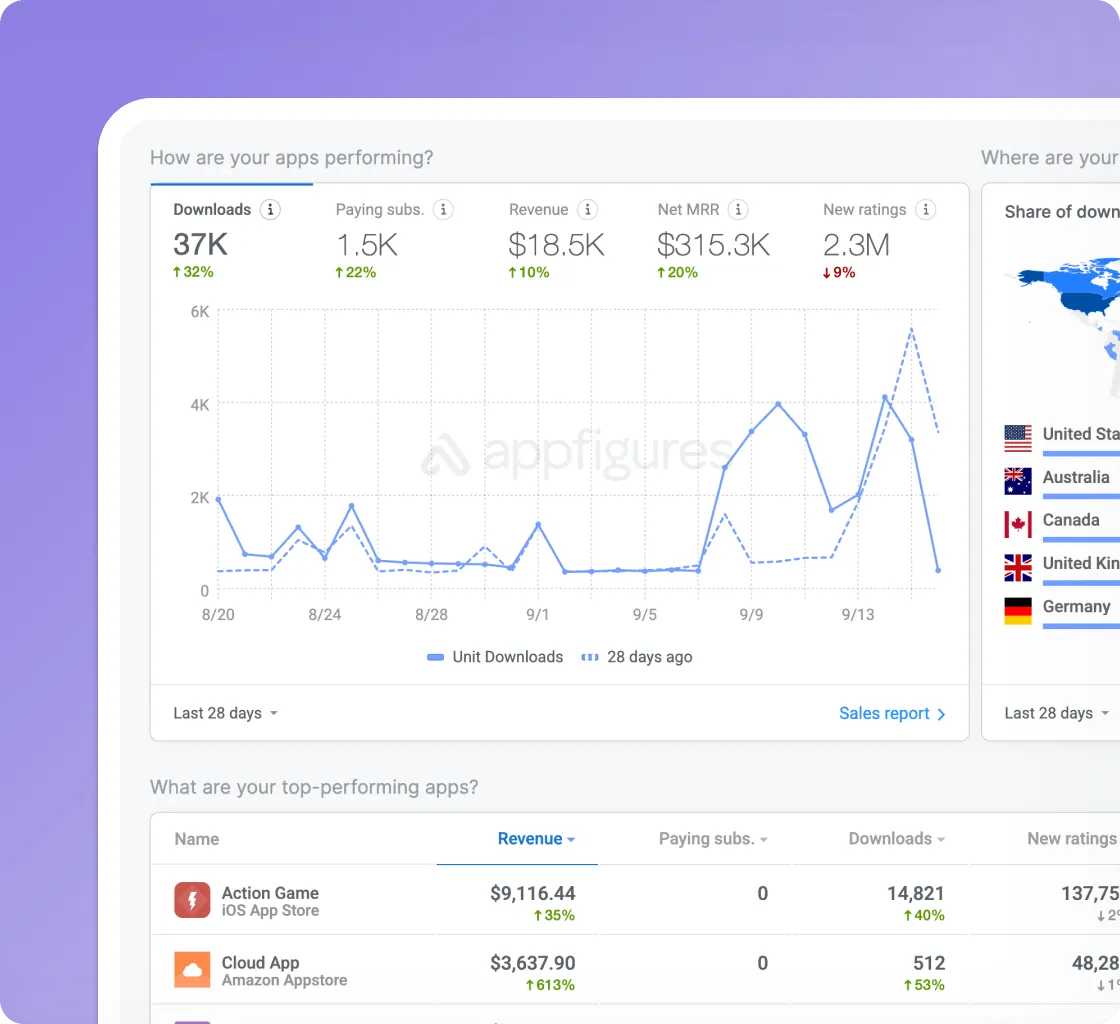Click the Name column header
This screenshot has width=1120, height=1024.
pos(196,839)
